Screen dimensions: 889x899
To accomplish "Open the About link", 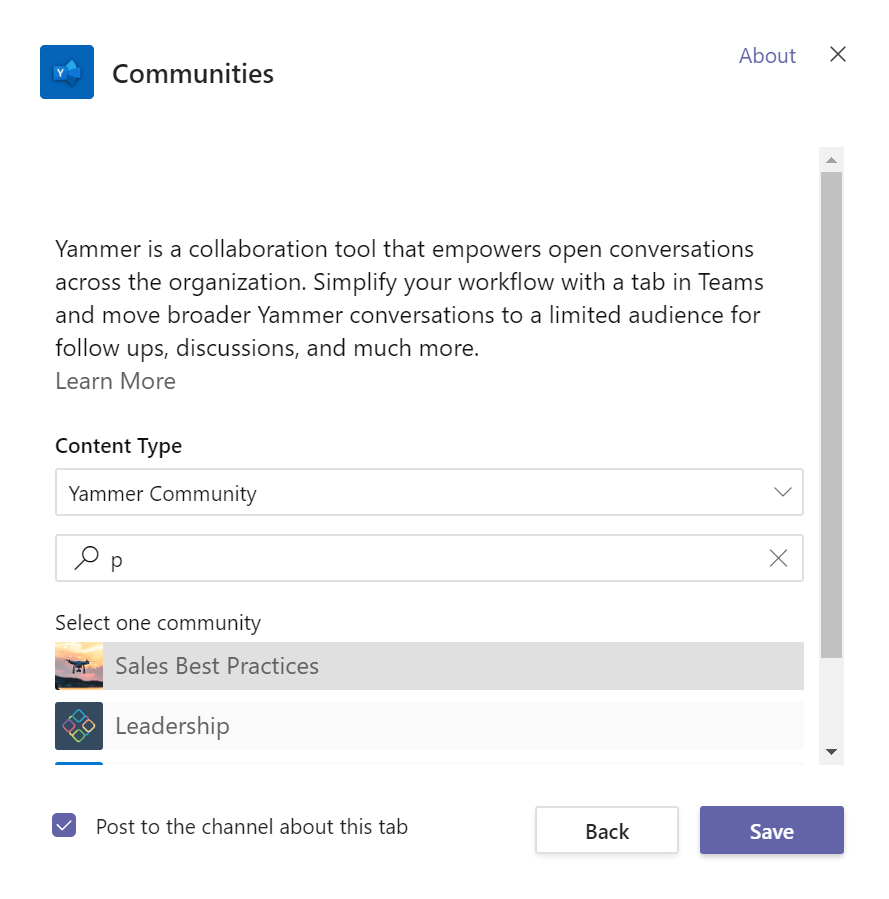I will pyautogui.click(x=767, y=56).
